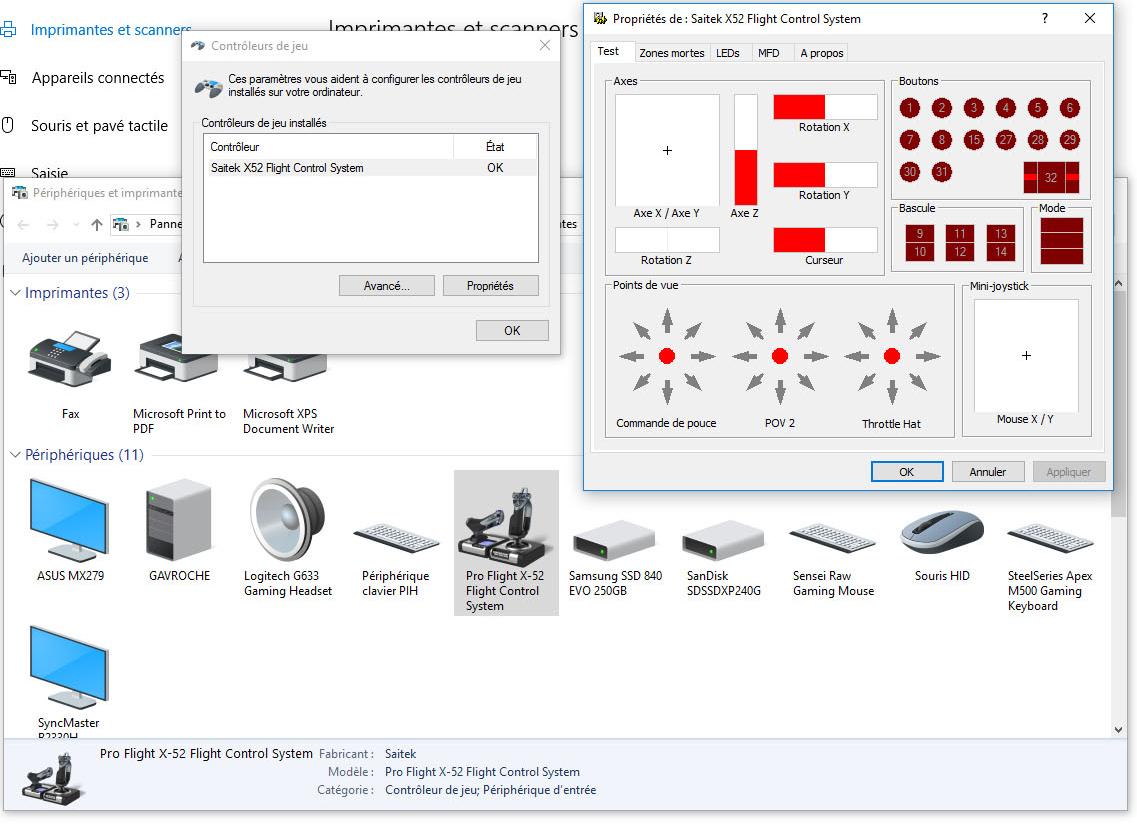The image size is (1137, 826).
Task: Click the Curseur axis bar
Action: (825, 240)
